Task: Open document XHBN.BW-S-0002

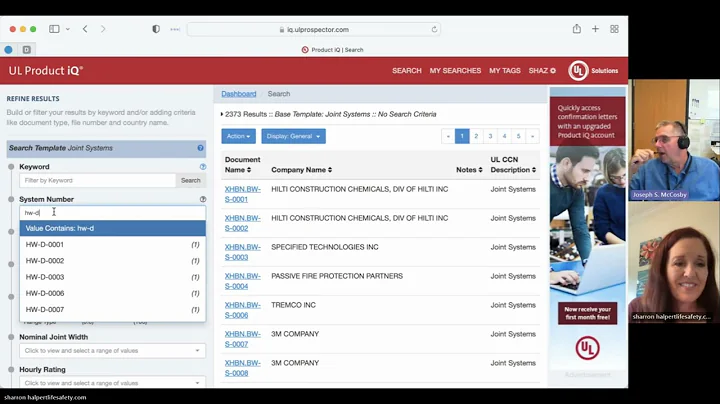Action: [242, 223]
